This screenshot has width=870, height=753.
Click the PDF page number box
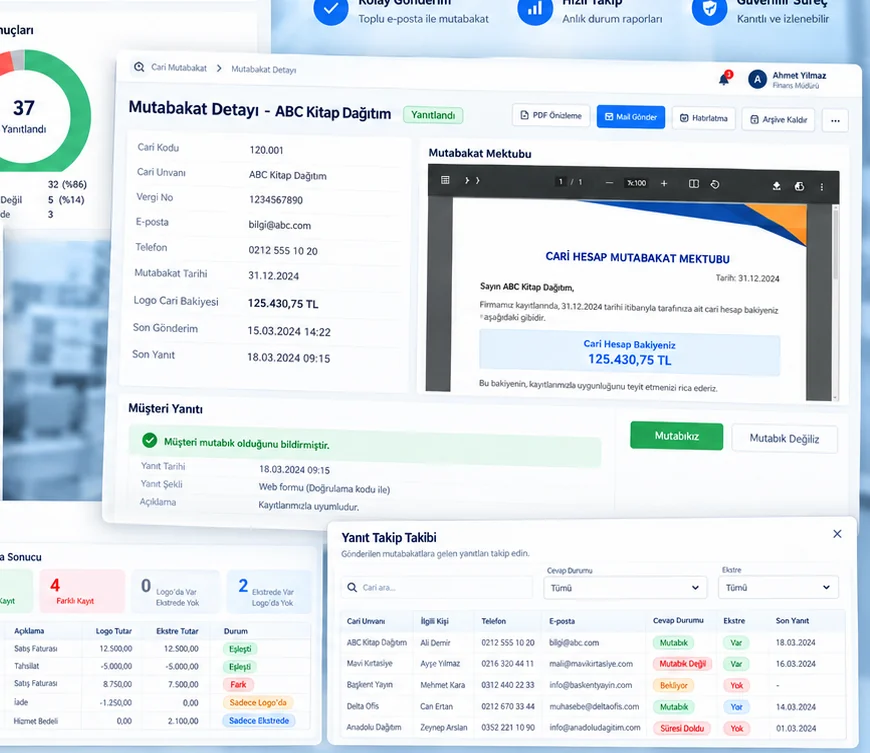[561, 181]
